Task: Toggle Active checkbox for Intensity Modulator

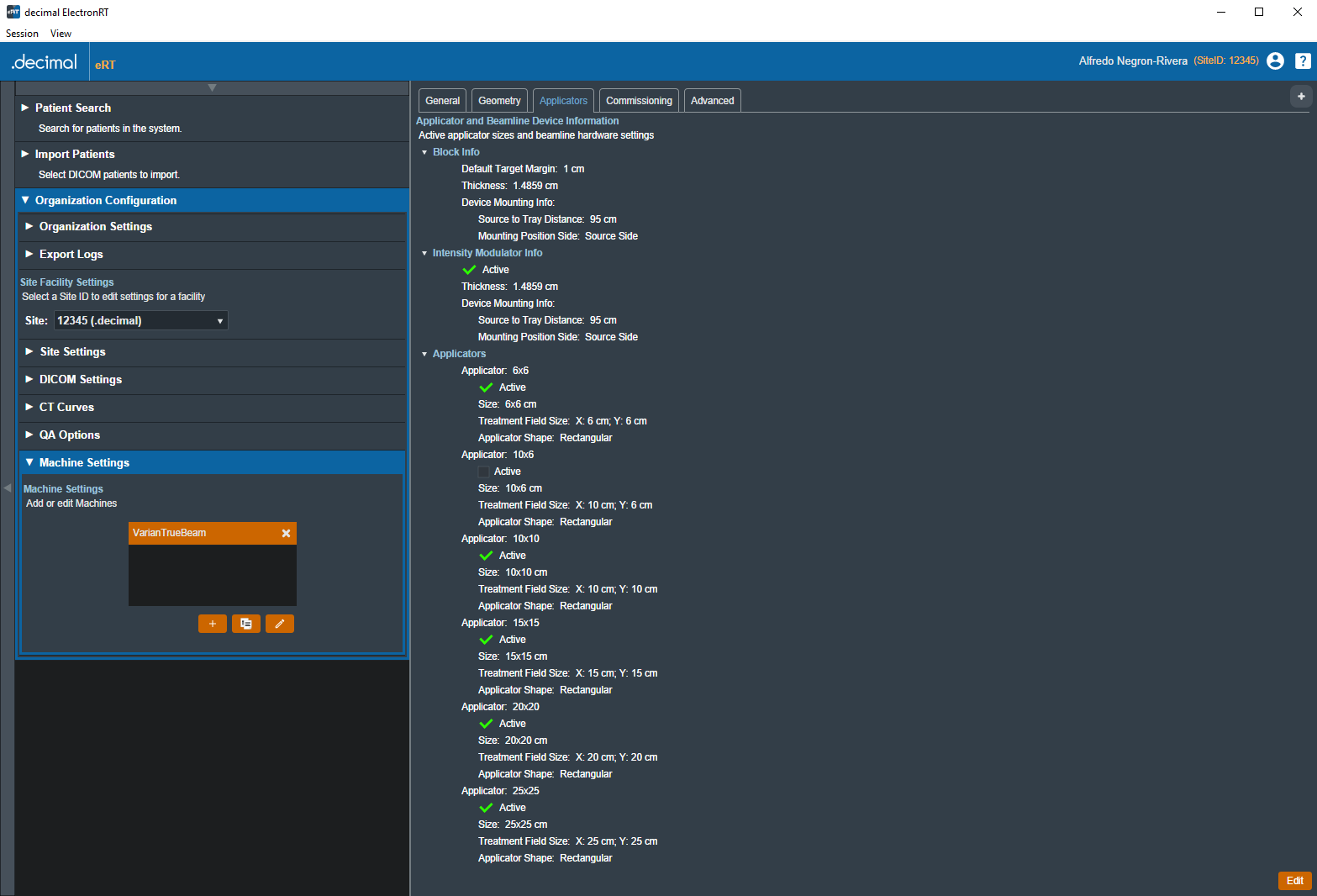Action: pos(469,270)
